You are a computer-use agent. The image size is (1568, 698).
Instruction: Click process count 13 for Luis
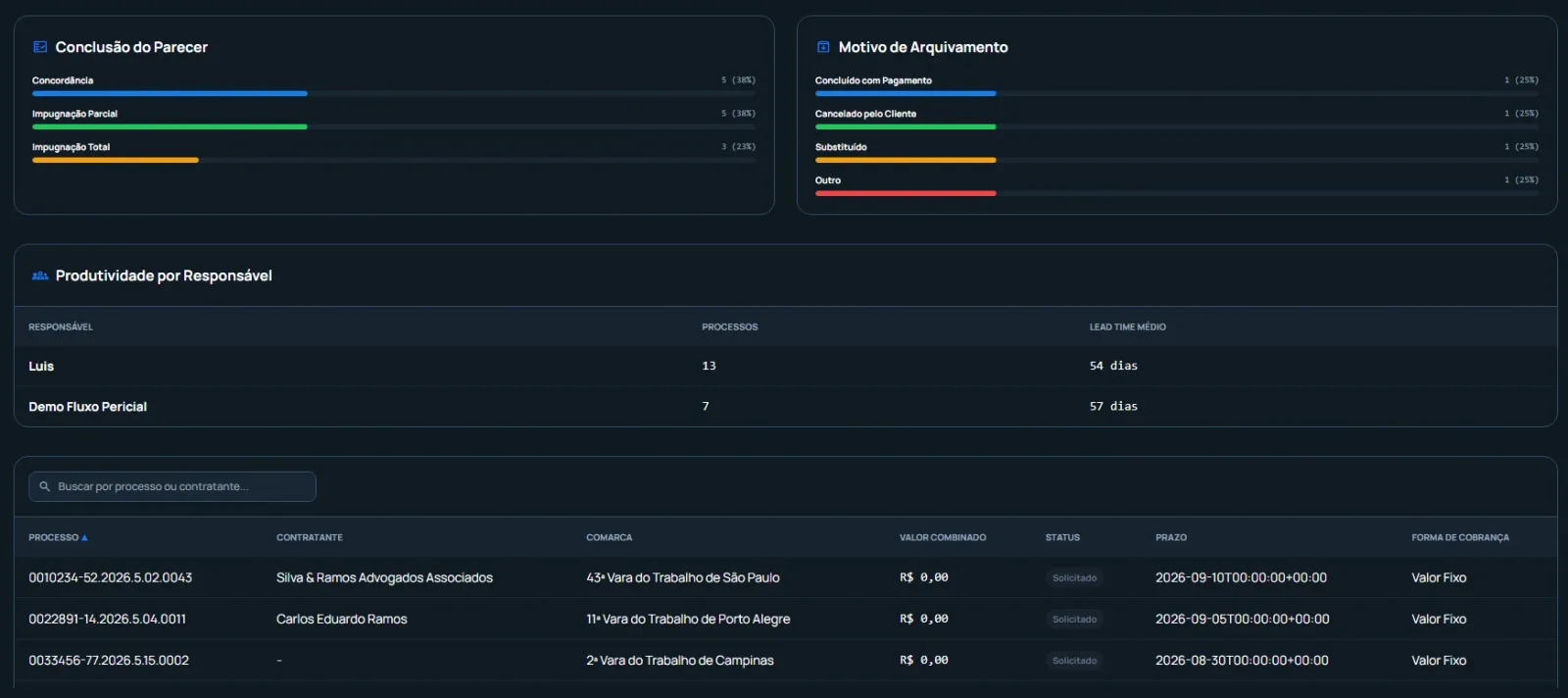709,366
